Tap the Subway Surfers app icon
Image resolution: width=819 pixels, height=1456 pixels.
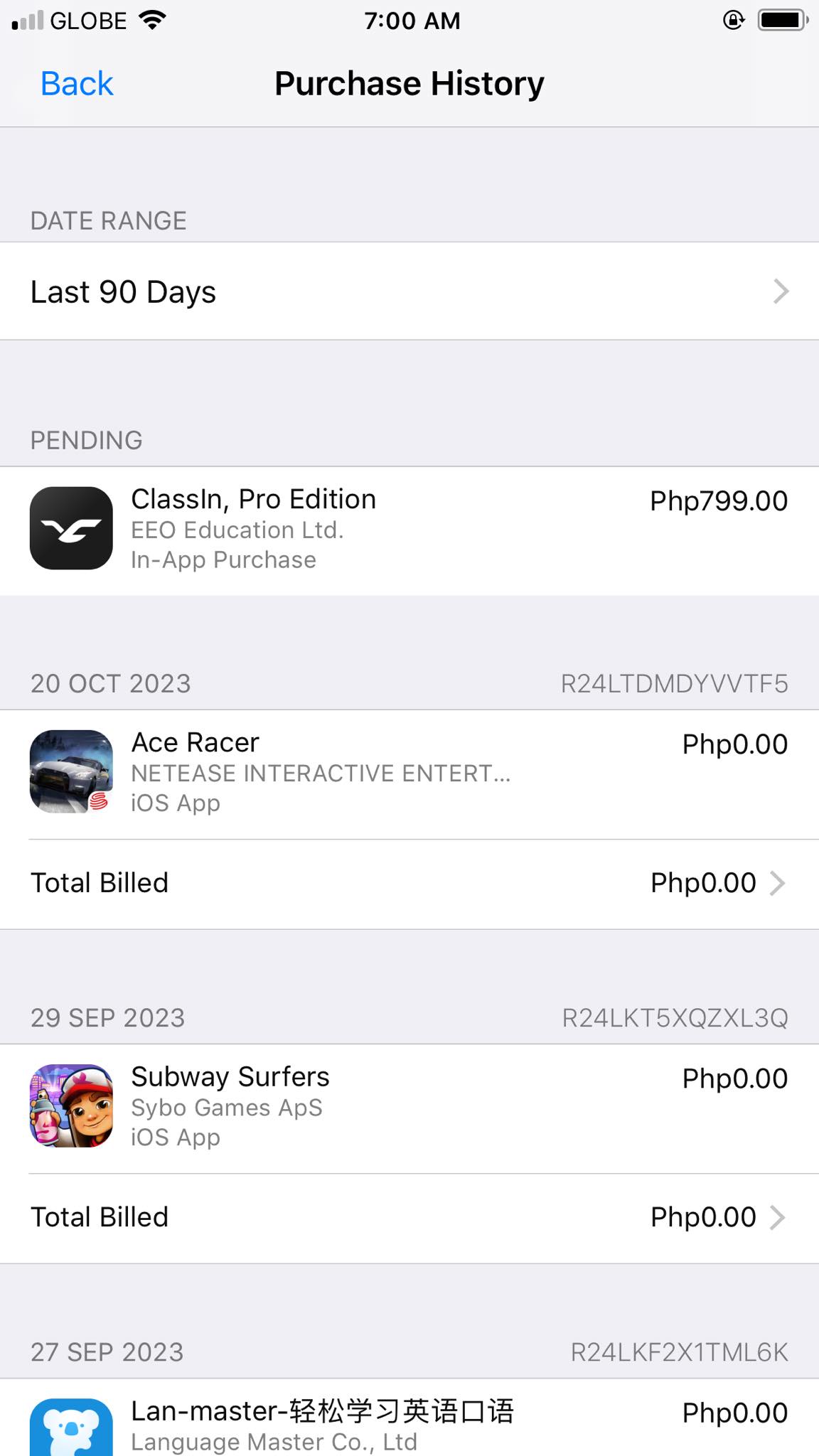pos(71,1106)
